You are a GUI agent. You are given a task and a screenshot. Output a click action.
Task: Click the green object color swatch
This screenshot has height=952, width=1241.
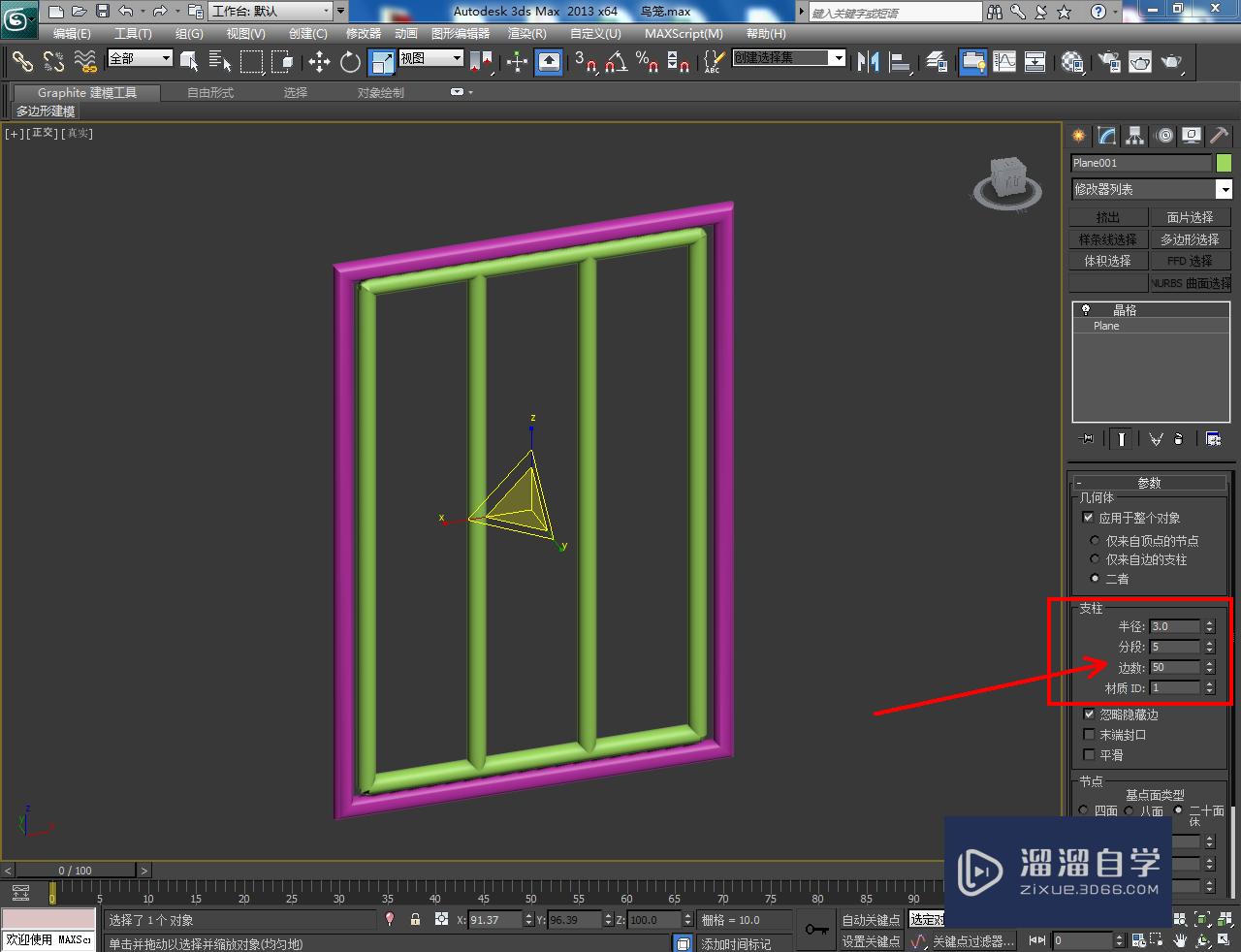pos(1225,163)
